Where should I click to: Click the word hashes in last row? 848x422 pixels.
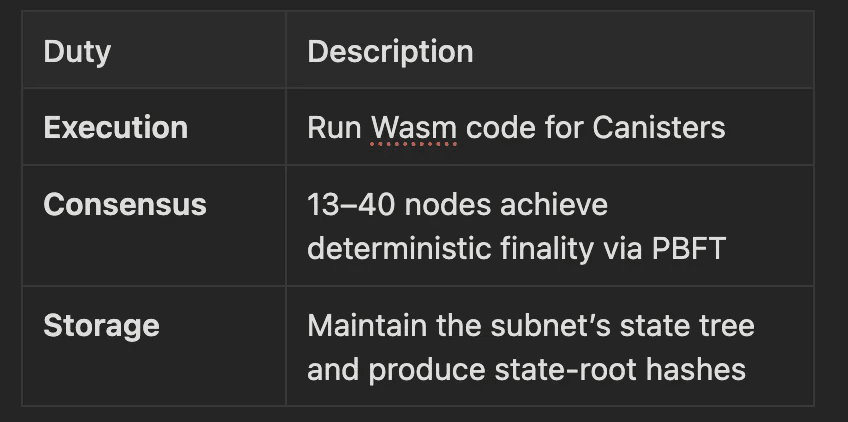(x=696, y=369)
